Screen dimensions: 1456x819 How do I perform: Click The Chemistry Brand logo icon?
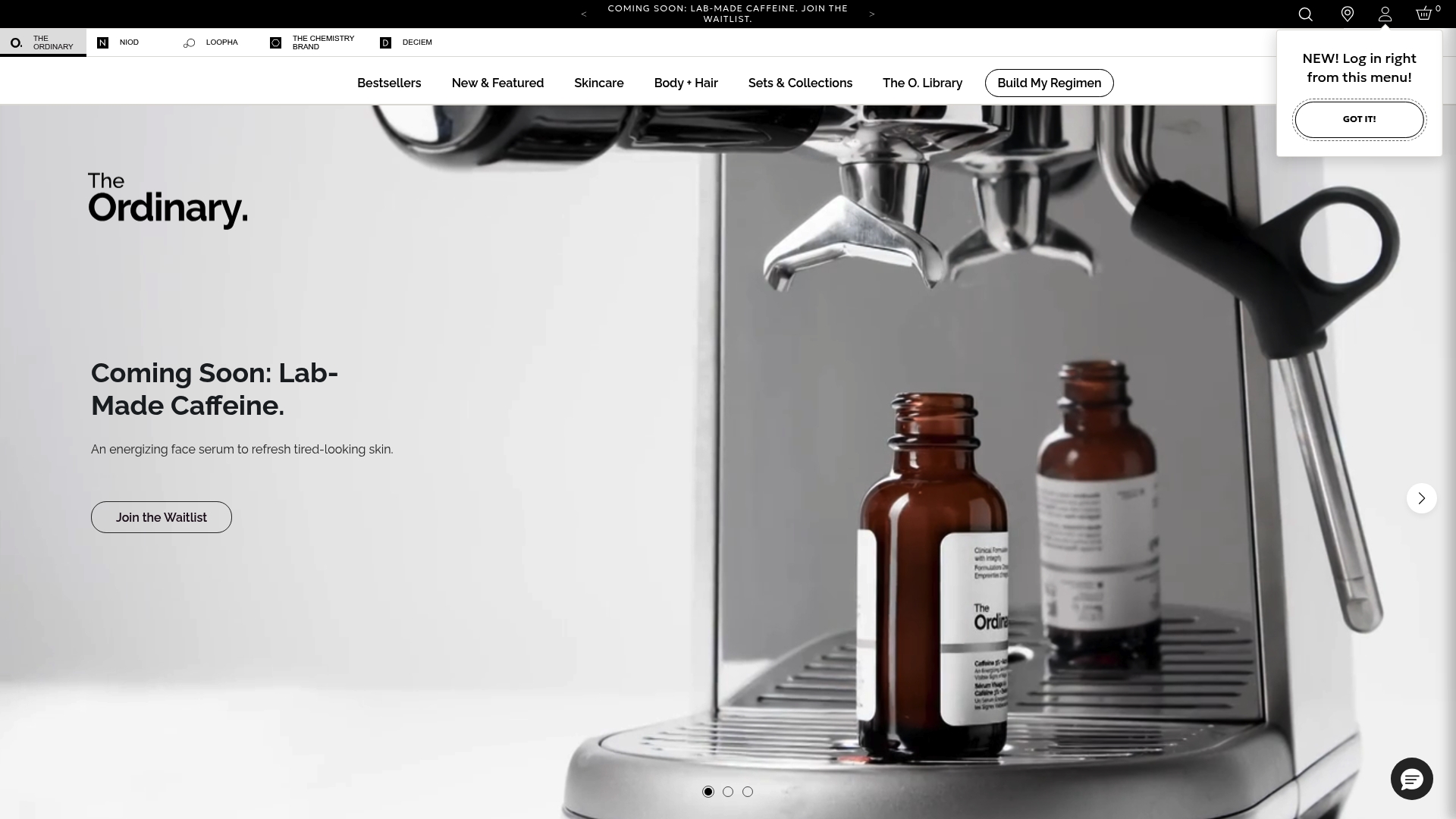pos(275,42)
